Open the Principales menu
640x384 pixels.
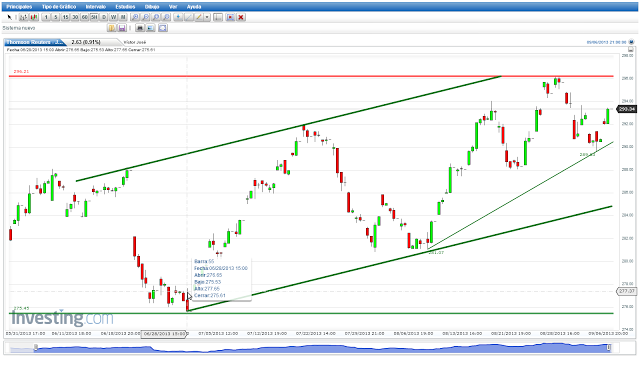tap(19, 7)
